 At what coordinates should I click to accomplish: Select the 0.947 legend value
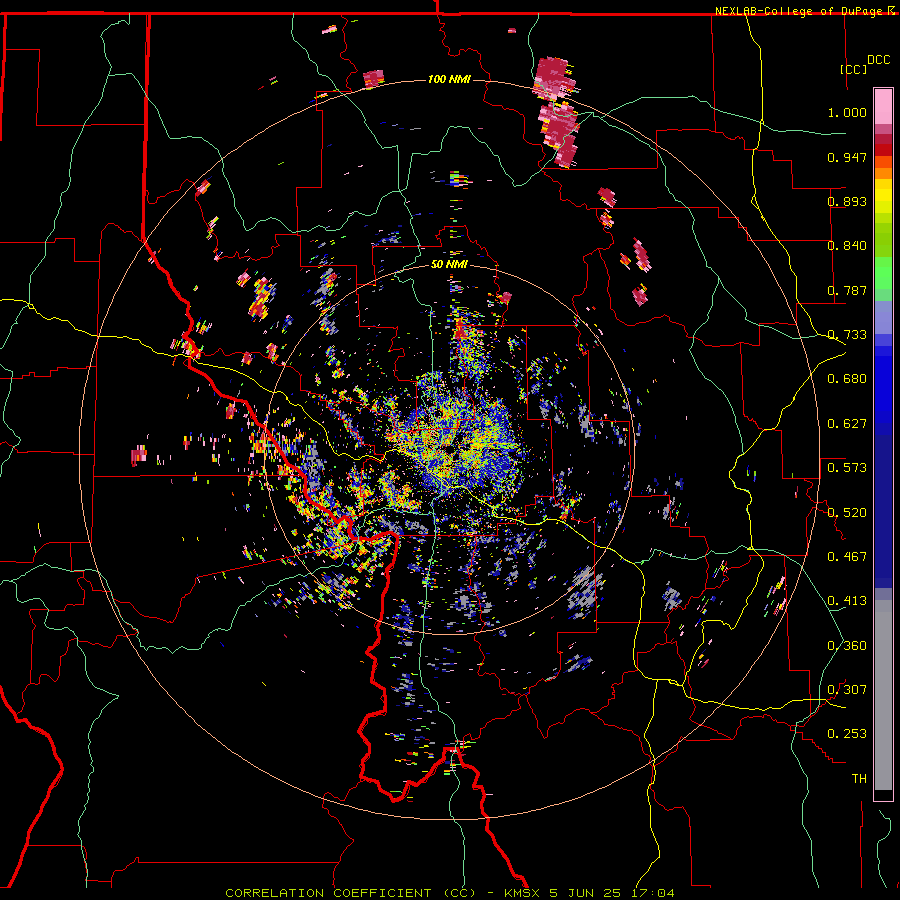(847, 157)
